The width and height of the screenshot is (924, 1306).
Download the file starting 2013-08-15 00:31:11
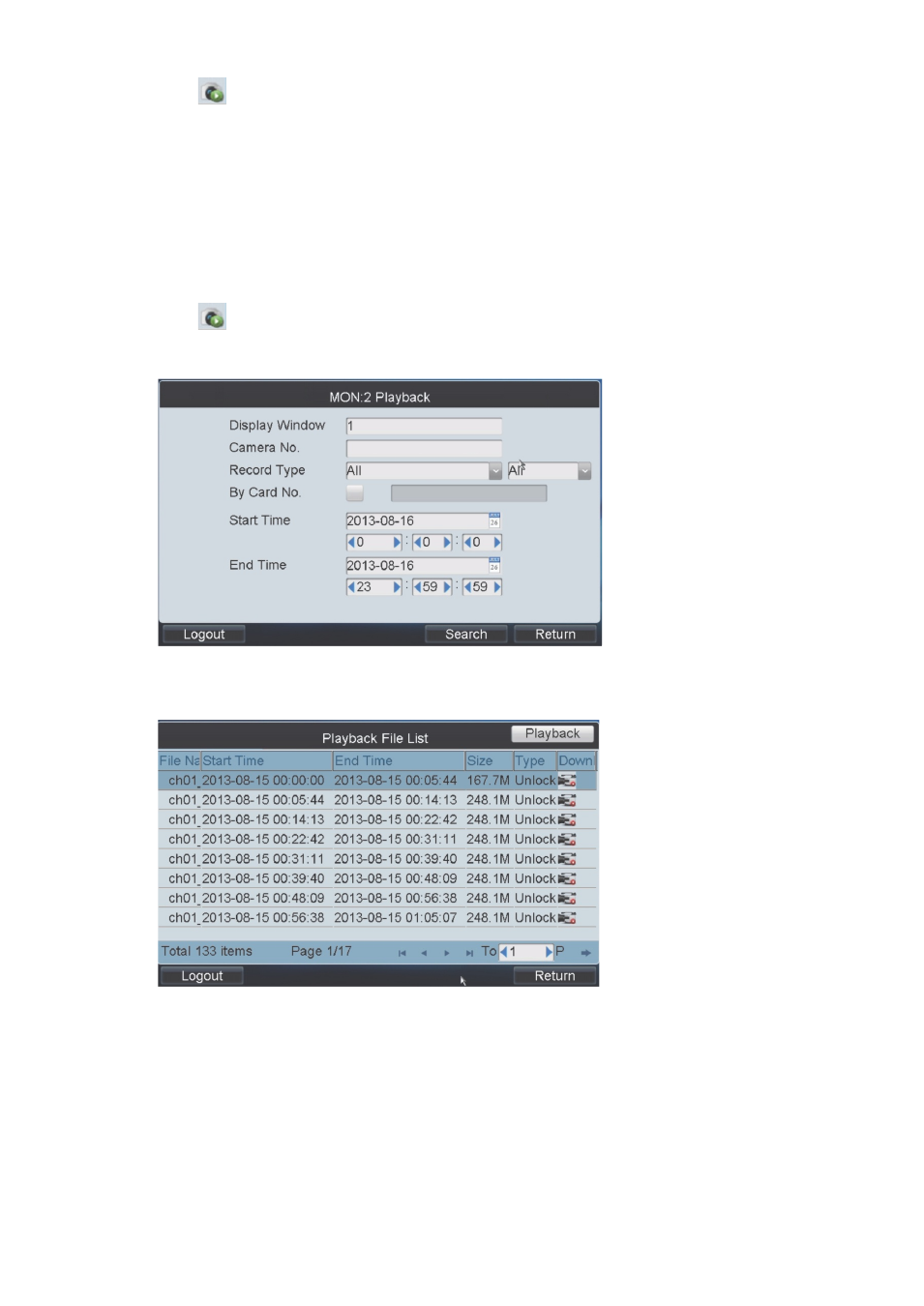(567, 859)
